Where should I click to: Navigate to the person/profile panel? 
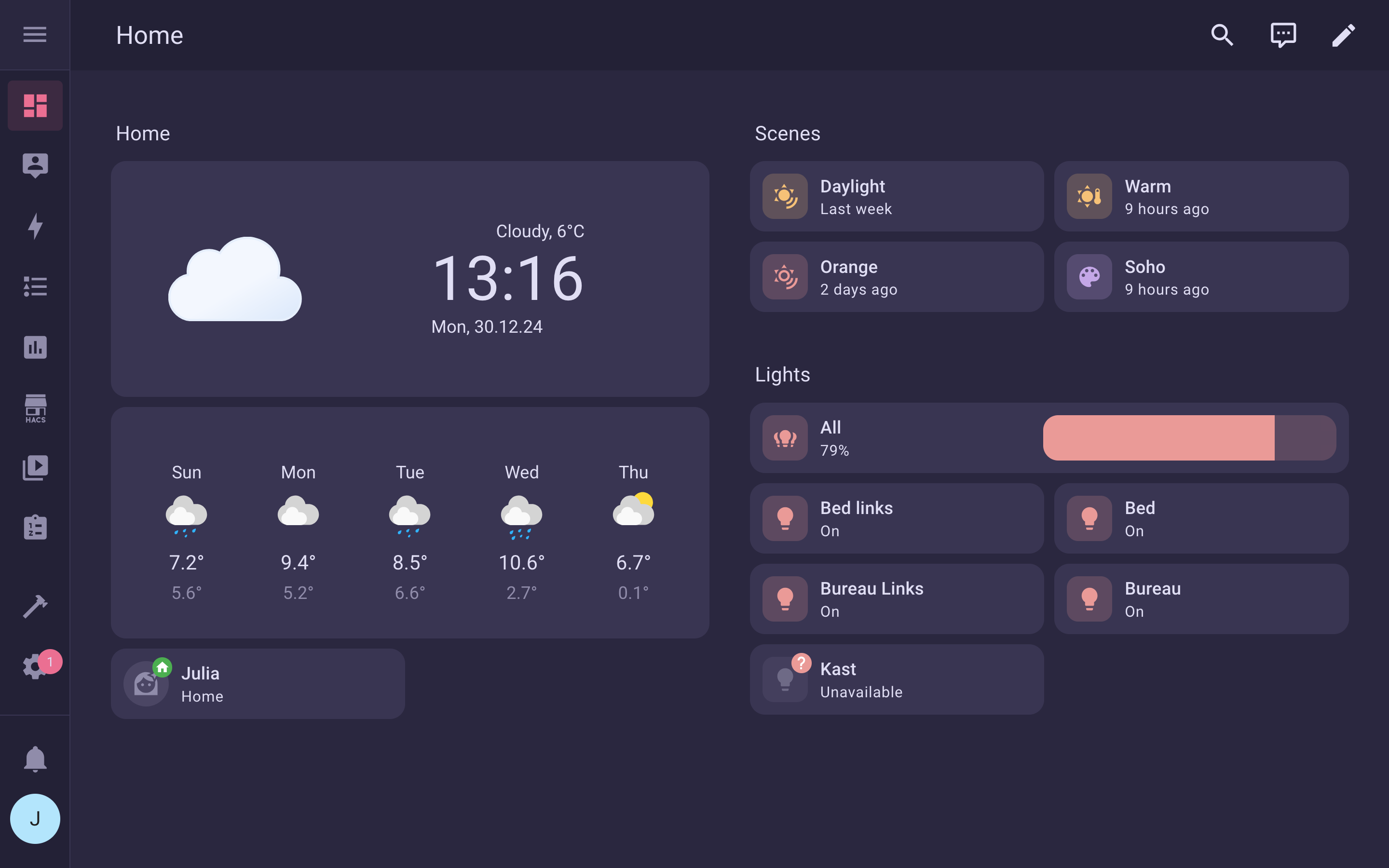coord(35,165)
